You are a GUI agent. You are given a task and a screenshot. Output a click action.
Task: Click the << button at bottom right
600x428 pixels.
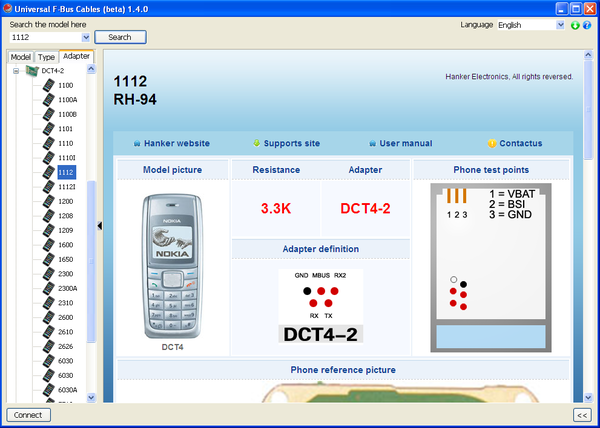point(581,414)
